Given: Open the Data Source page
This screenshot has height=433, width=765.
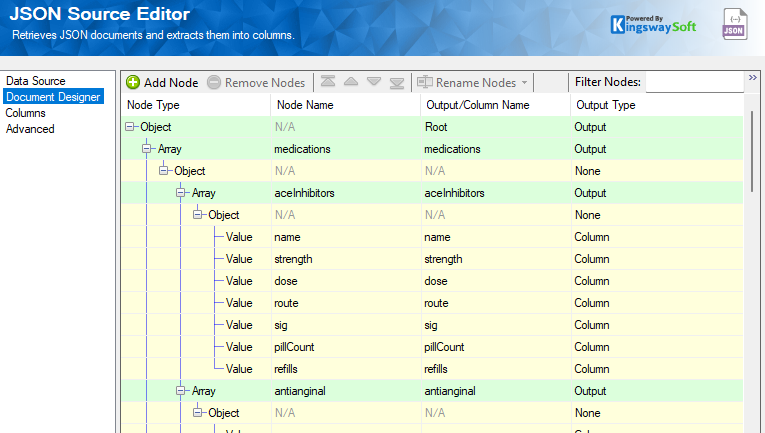Looking at the screenshot, I should tap(36, 81).
